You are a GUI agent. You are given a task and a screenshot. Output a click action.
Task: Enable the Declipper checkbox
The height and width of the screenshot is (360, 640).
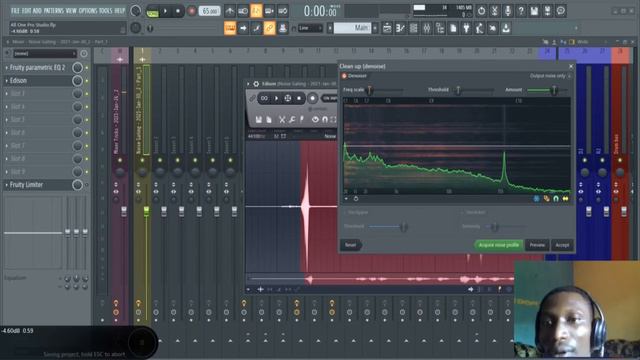pyautogui.click(x=345, y=213)
